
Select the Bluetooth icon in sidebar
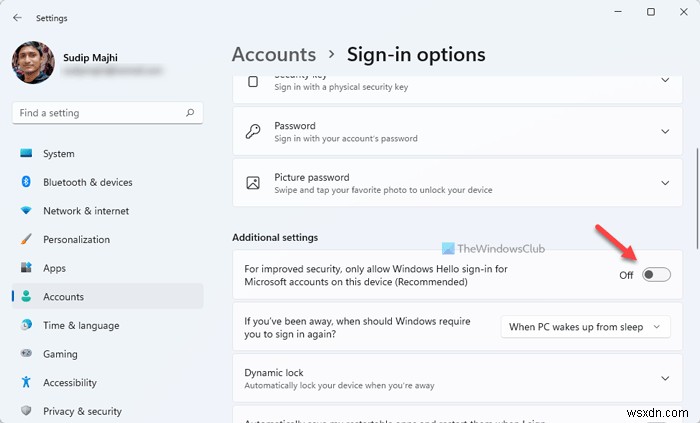pos(26,182)
